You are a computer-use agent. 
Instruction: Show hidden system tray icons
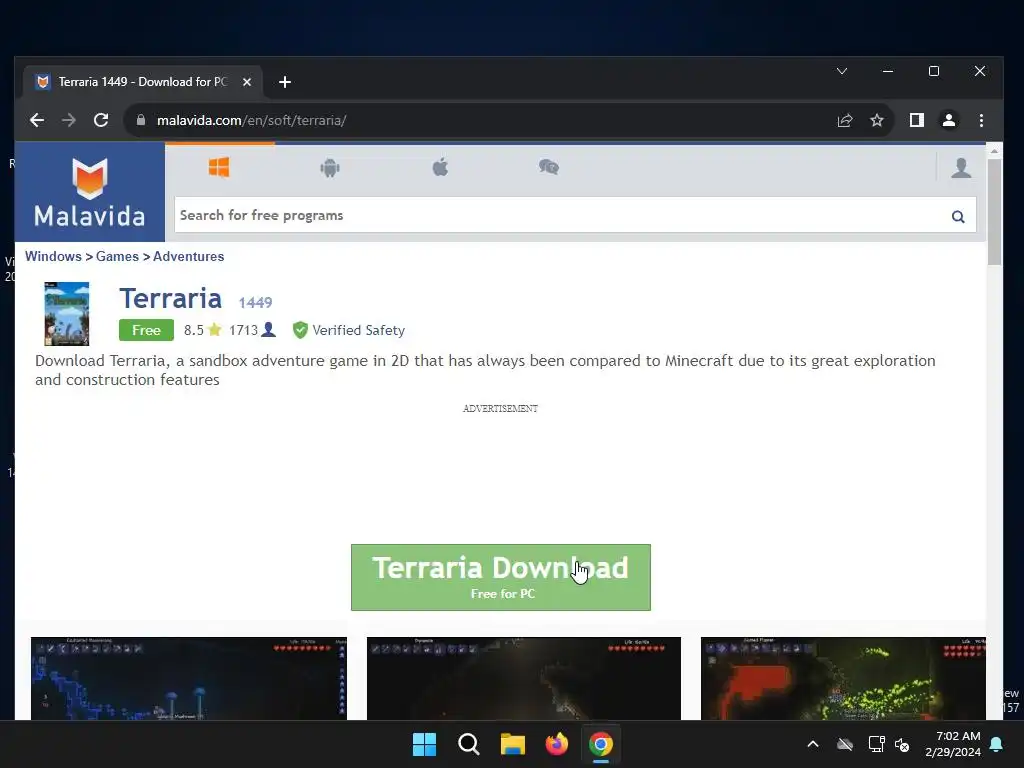(x=813, y=744)
